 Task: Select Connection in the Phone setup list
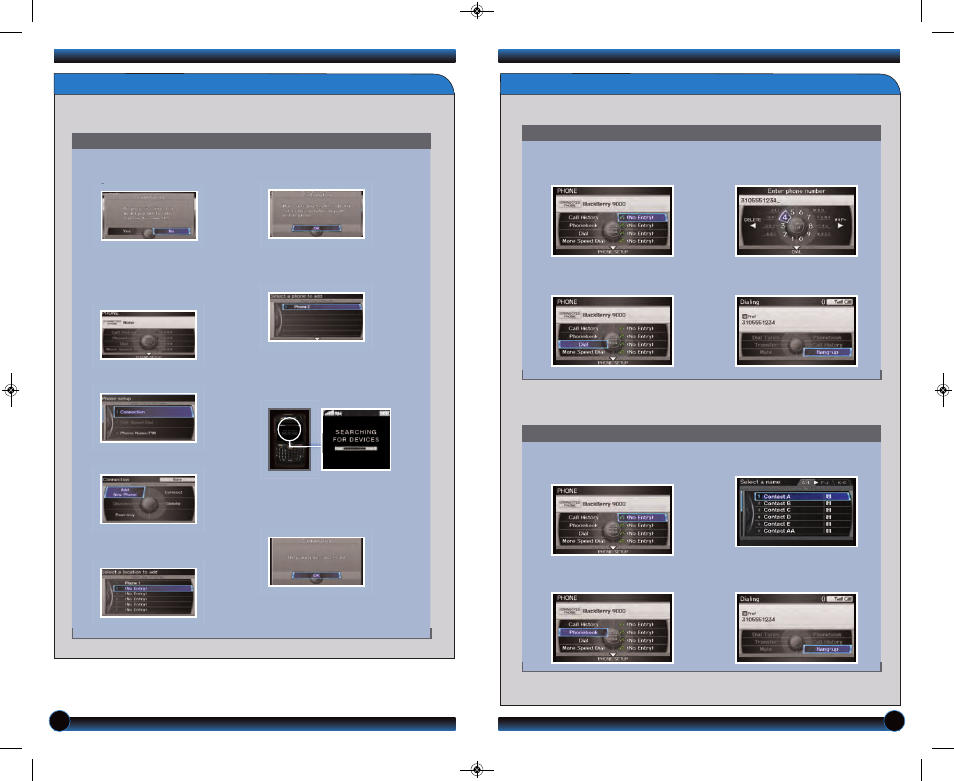153,412
